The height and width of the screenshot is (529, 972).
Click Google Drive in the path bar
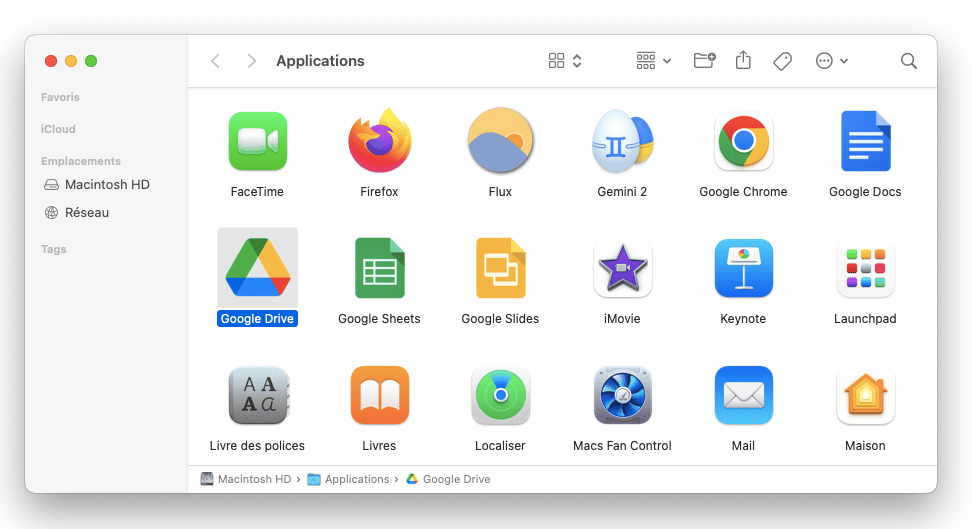tap(448, 479)
